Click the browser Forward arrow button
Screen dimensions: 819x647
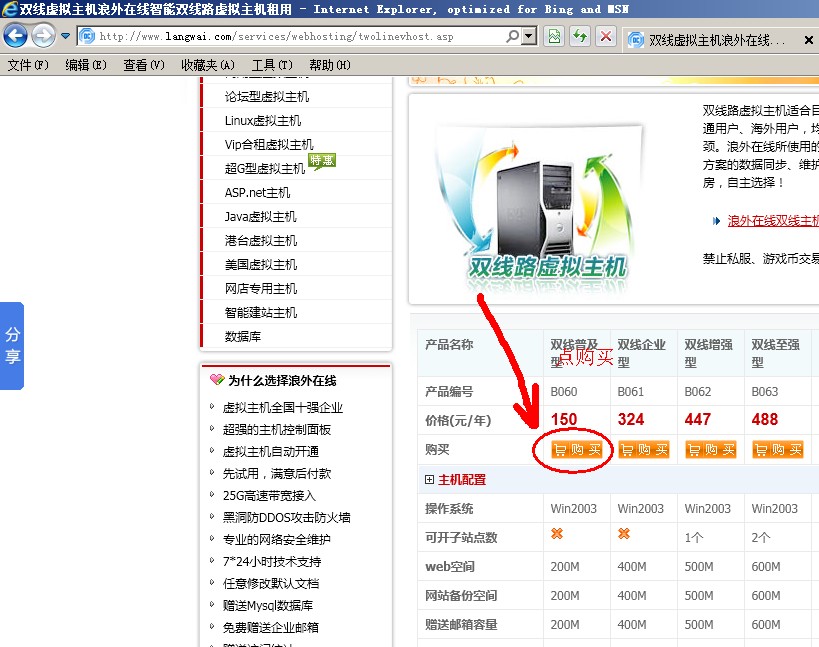point(43,37)
